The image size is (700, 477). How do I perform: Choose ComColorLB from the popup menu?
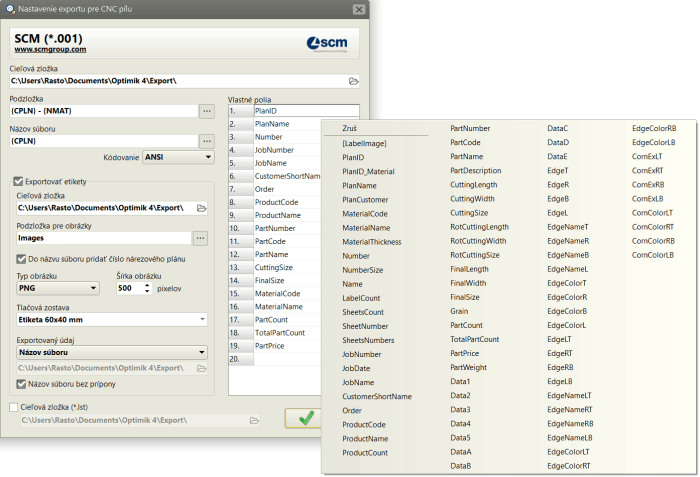(653, 255)
